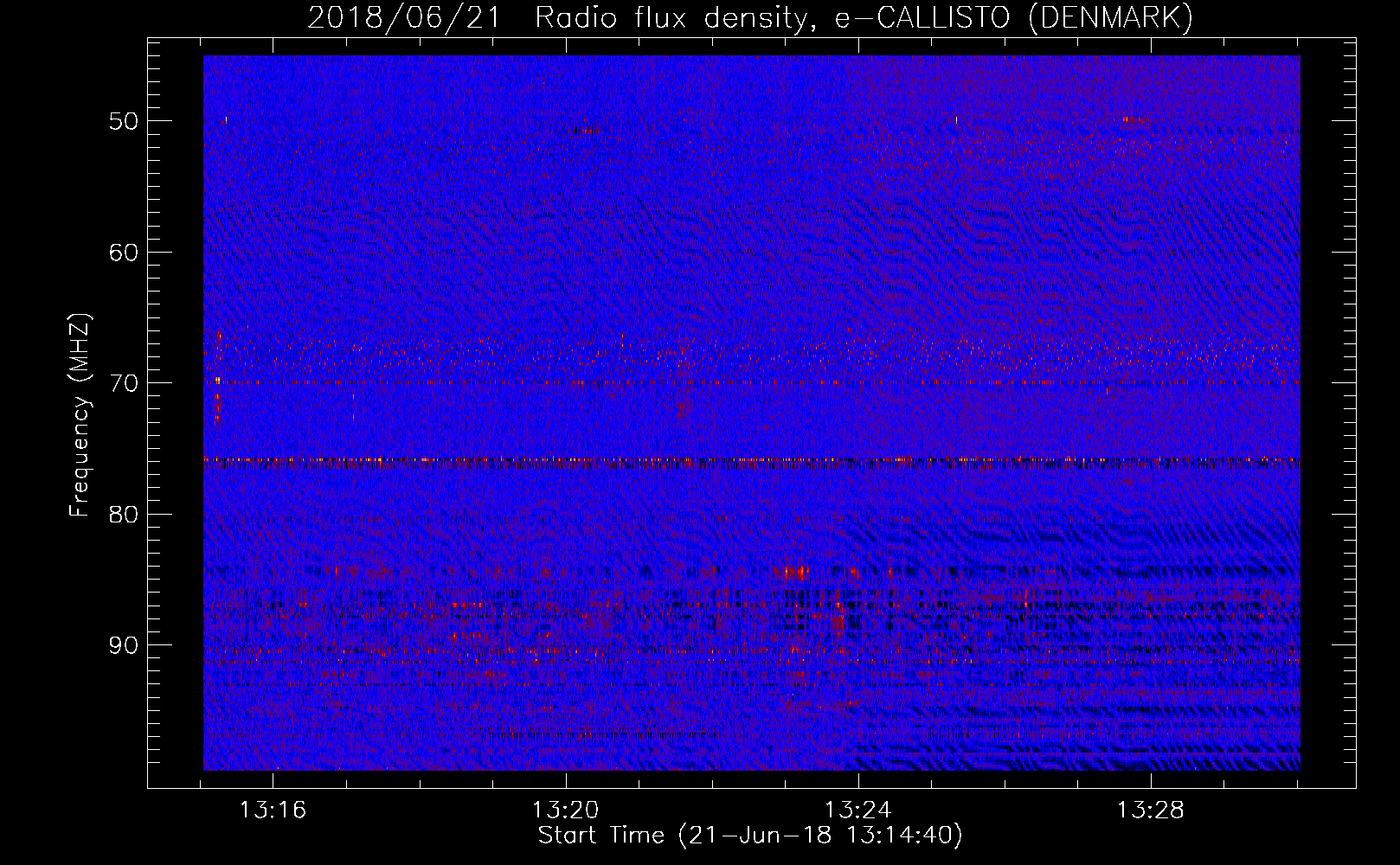1400x865 pixels.
Task: Click the 13:20 time tick label
Action: [565, 811]
